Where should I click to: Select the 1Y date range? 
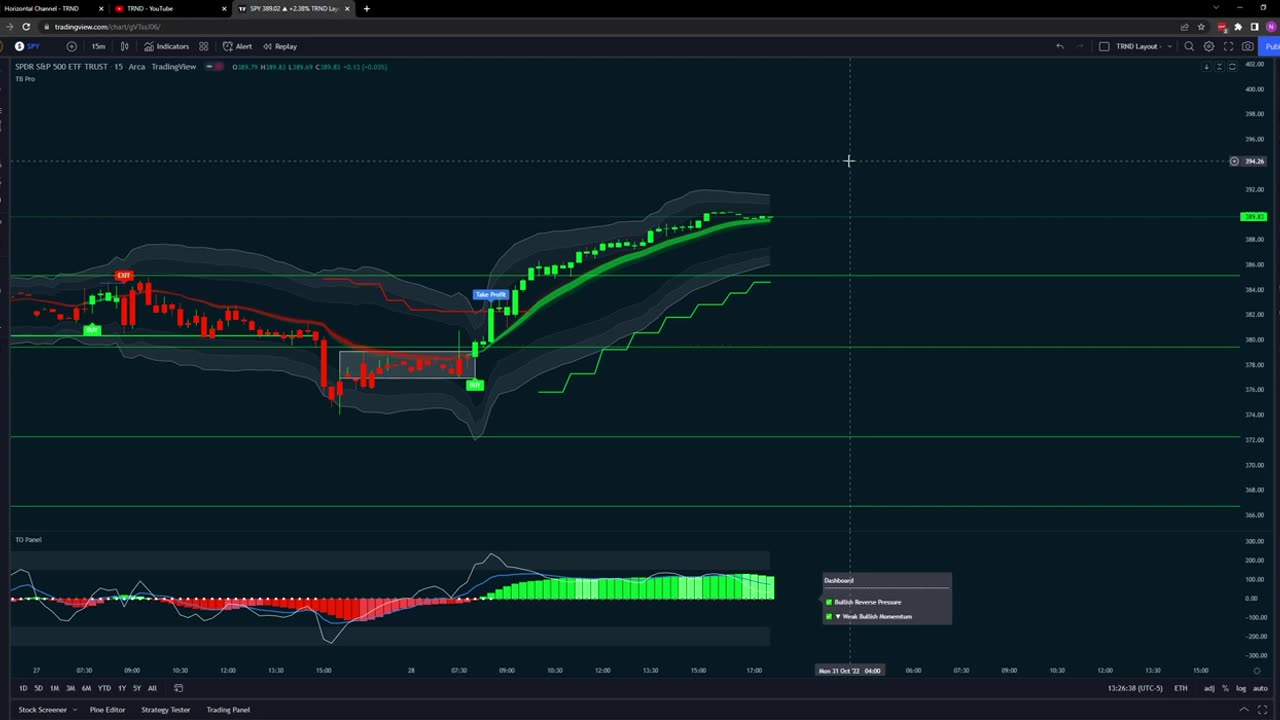click(x=122, y=688)
